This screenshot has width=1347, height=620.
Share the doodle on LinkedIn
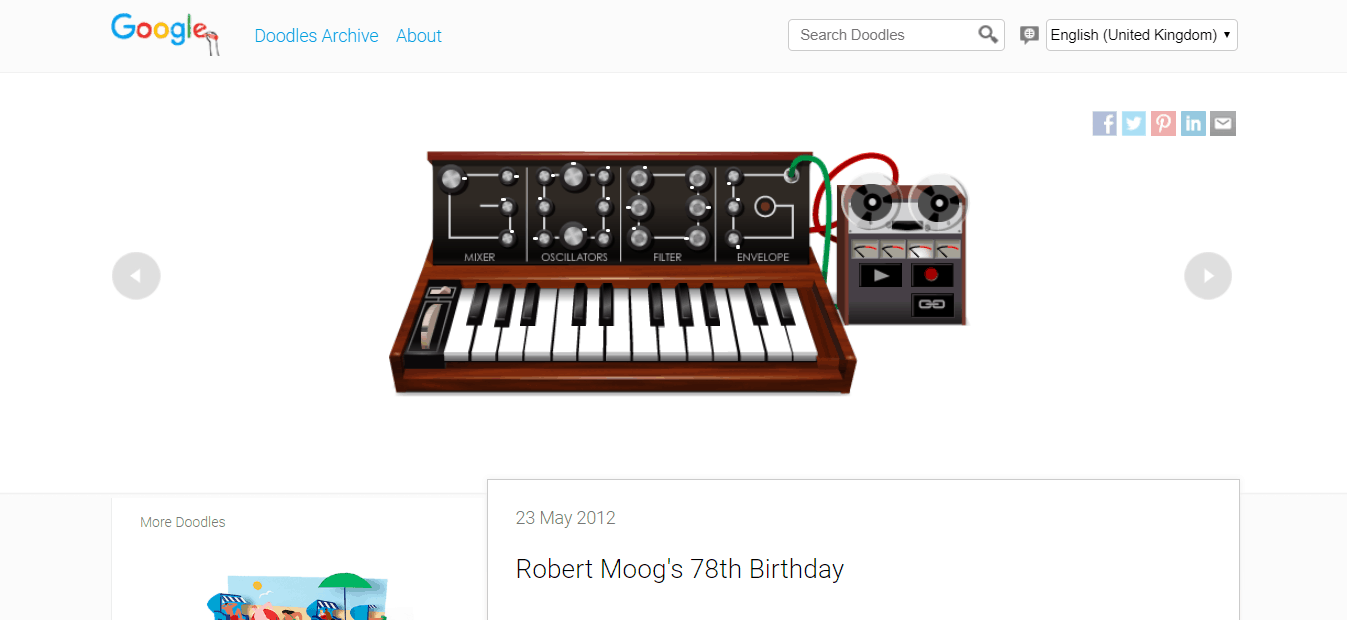[x=1193, y=123]
